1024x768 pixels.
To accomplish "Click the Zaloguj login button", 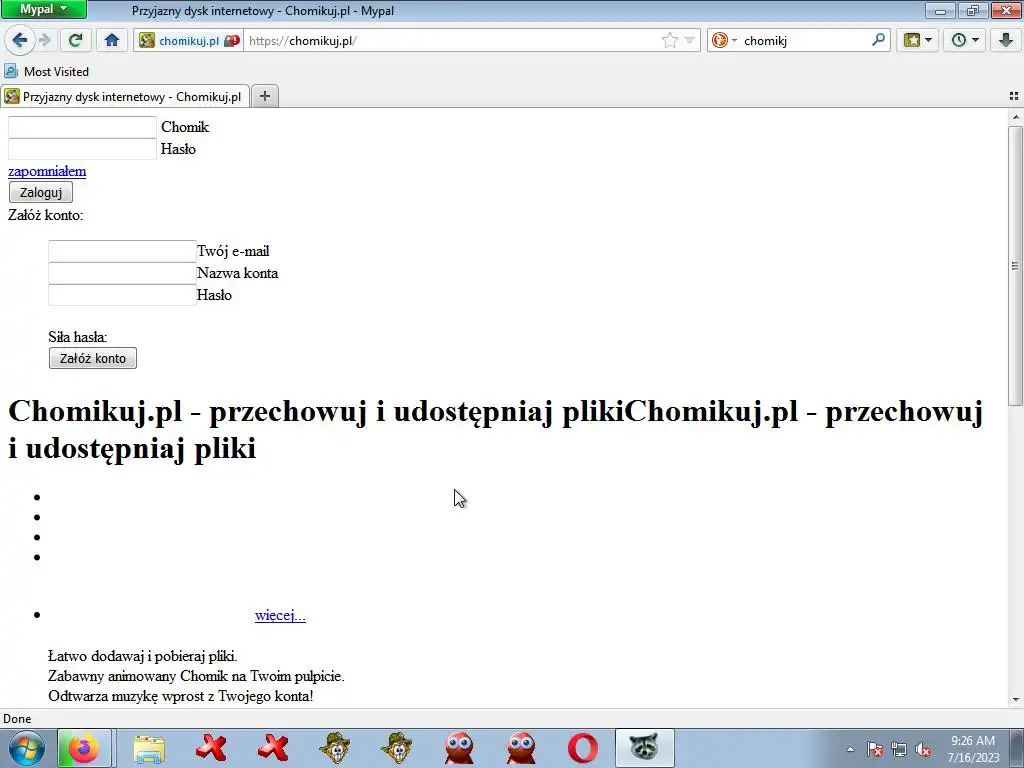I will pyautogui.click(x=40, y=192).
